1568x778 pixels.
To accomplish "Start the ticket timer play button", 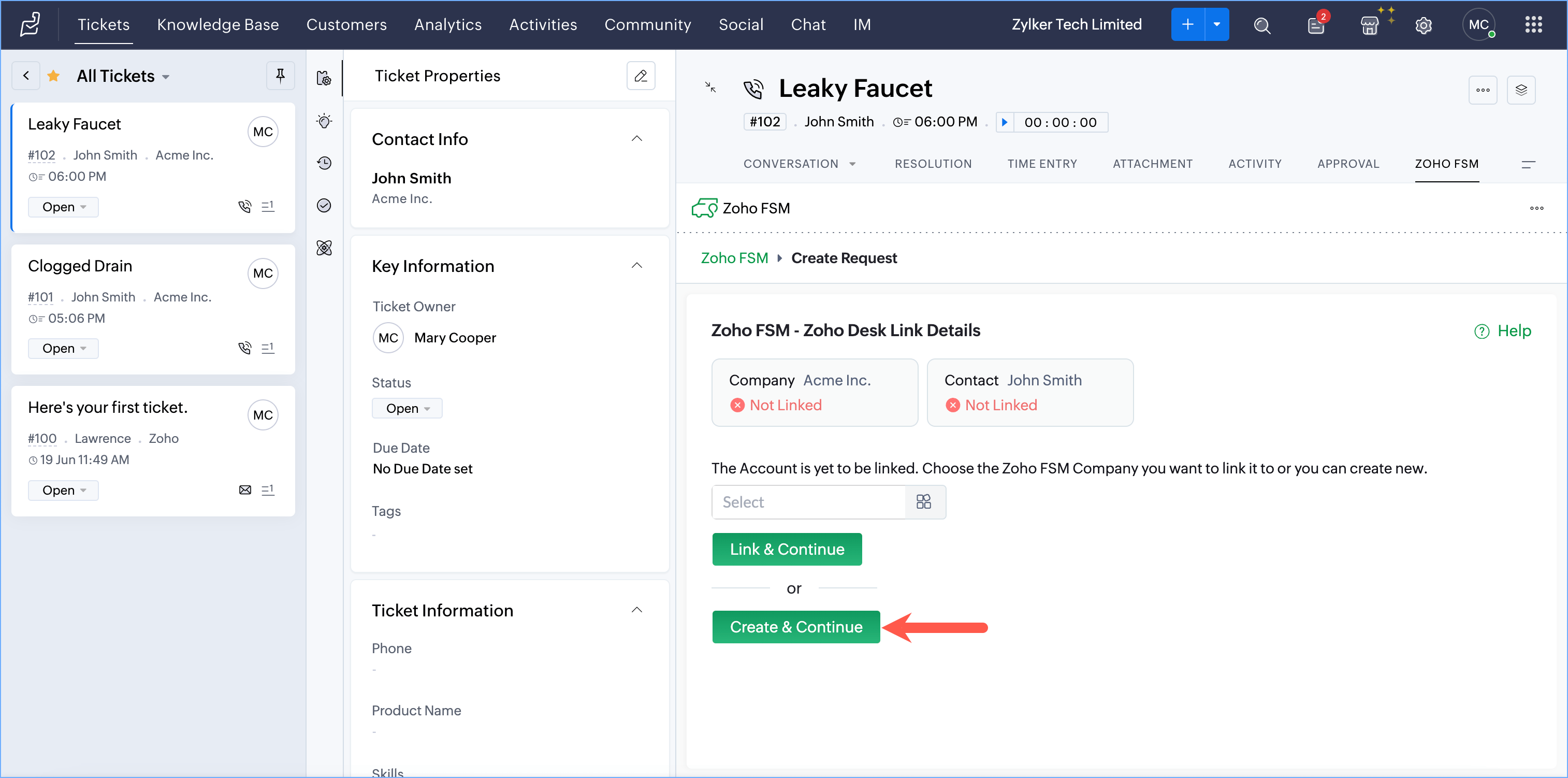I will [x=1005, y=122].
